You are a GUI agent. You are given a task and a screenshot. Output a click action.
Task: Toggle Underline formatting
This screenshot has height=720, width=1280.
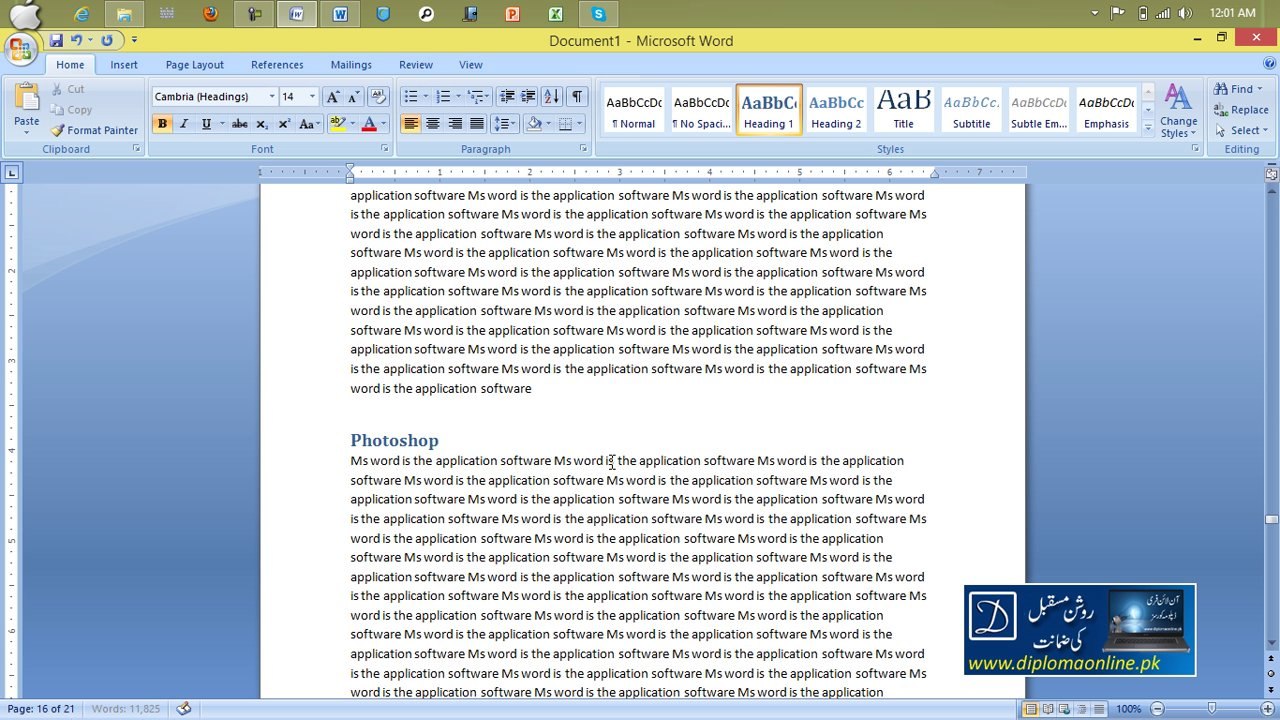coord(206,124)
